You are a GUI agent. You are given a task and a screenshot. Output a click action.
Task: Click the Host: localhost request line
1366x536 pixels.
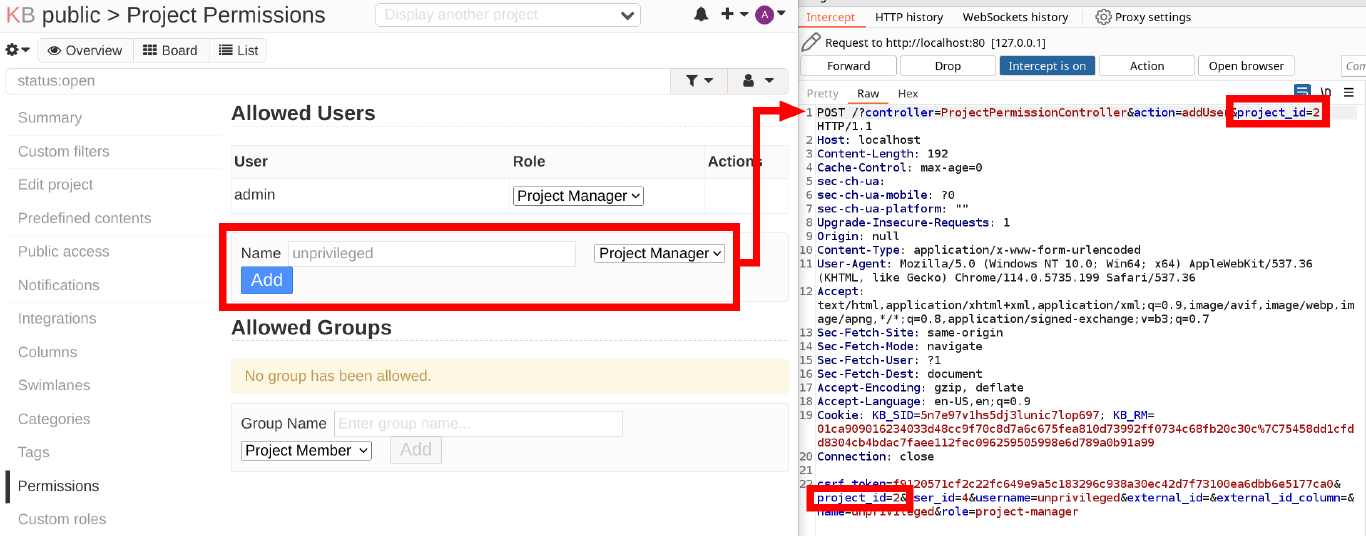[868, 140]
